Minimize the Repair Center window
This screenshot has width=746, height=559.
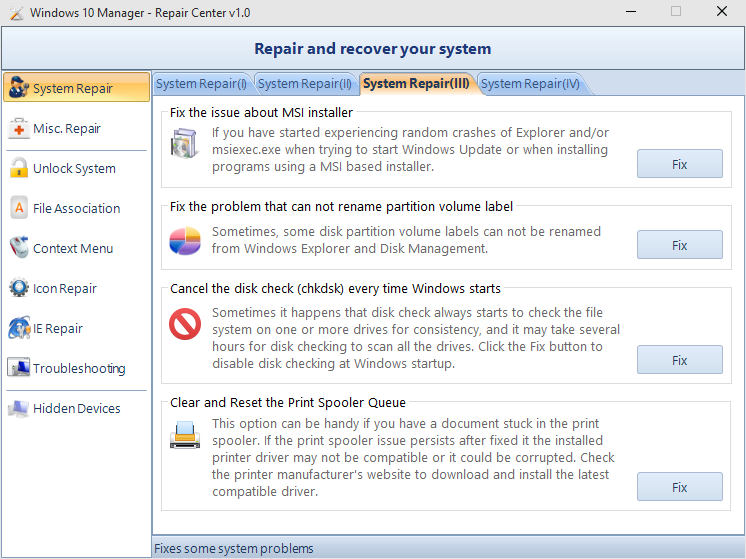click(631, 11)
